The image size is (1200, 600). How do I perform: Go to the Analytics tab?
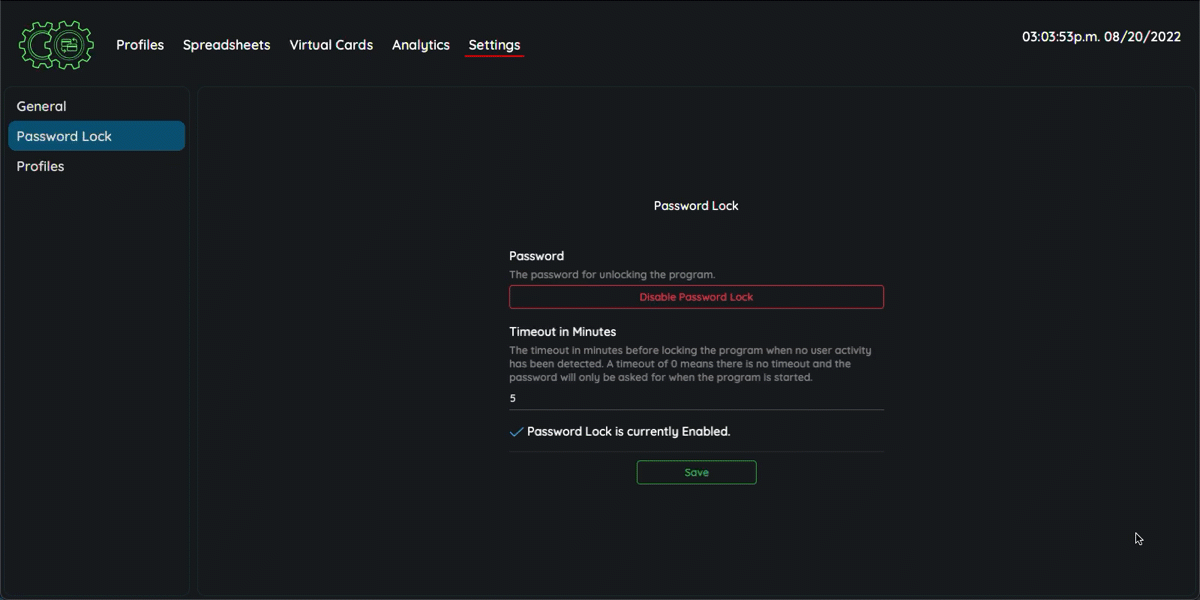tap(420, 45)
